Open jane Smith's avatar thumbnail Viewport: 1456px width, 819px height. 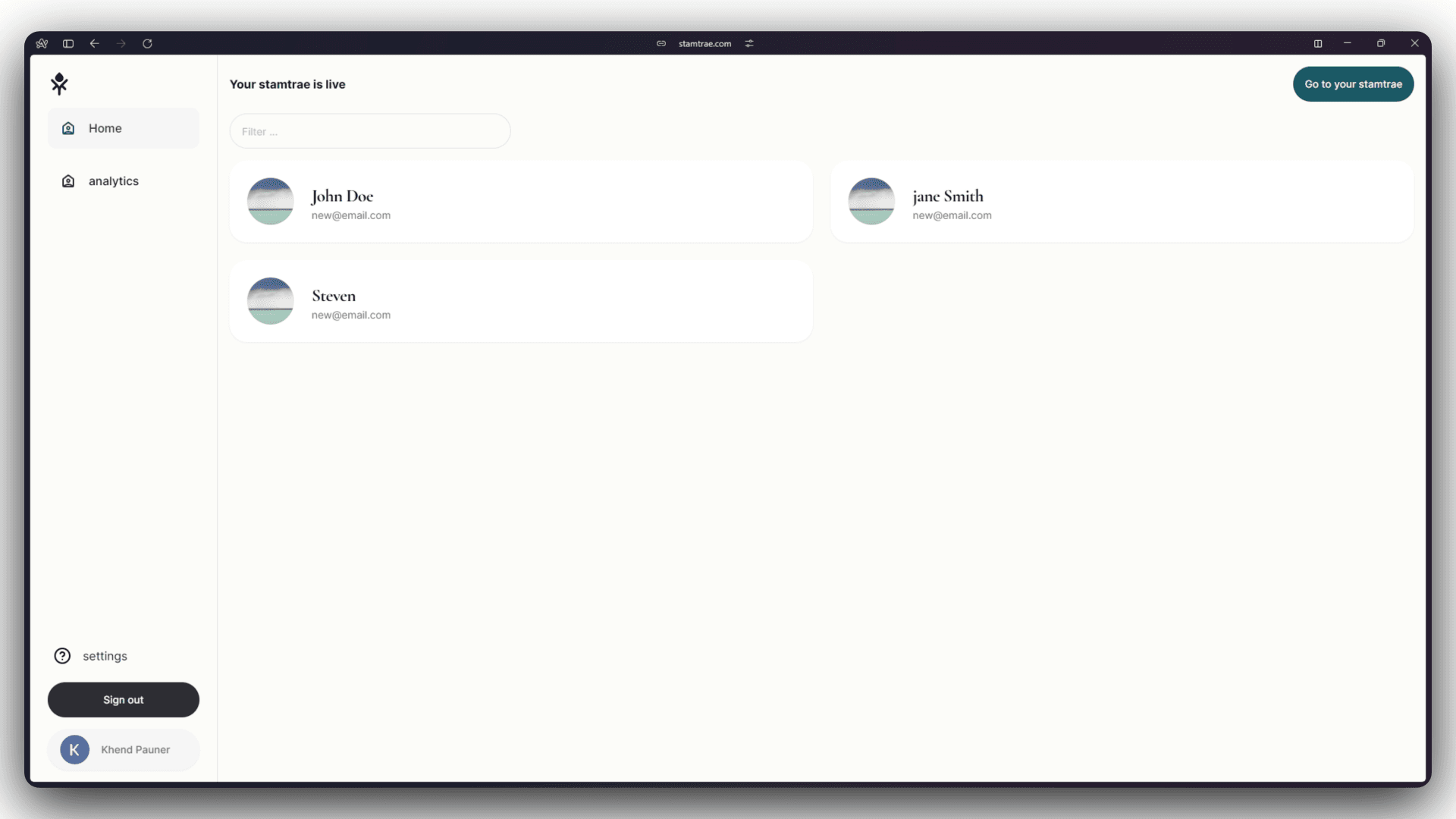pyautogui.click(x=871, y=202)
